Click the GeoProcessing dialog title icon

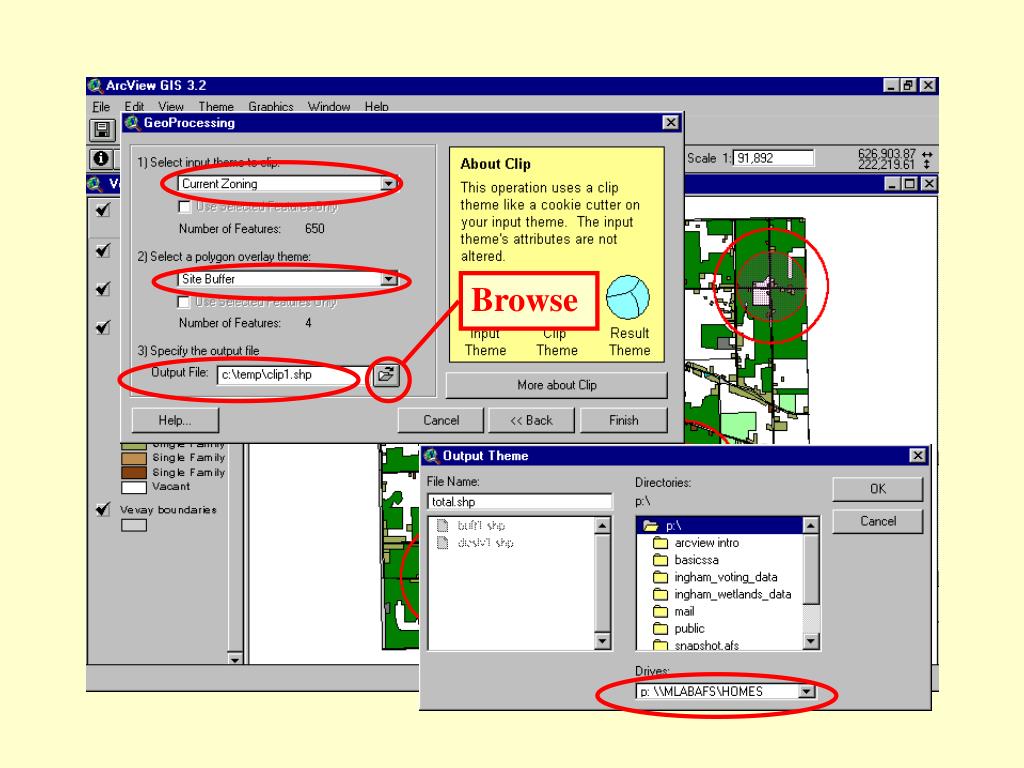pyautogui.click(x=133, y=123)
